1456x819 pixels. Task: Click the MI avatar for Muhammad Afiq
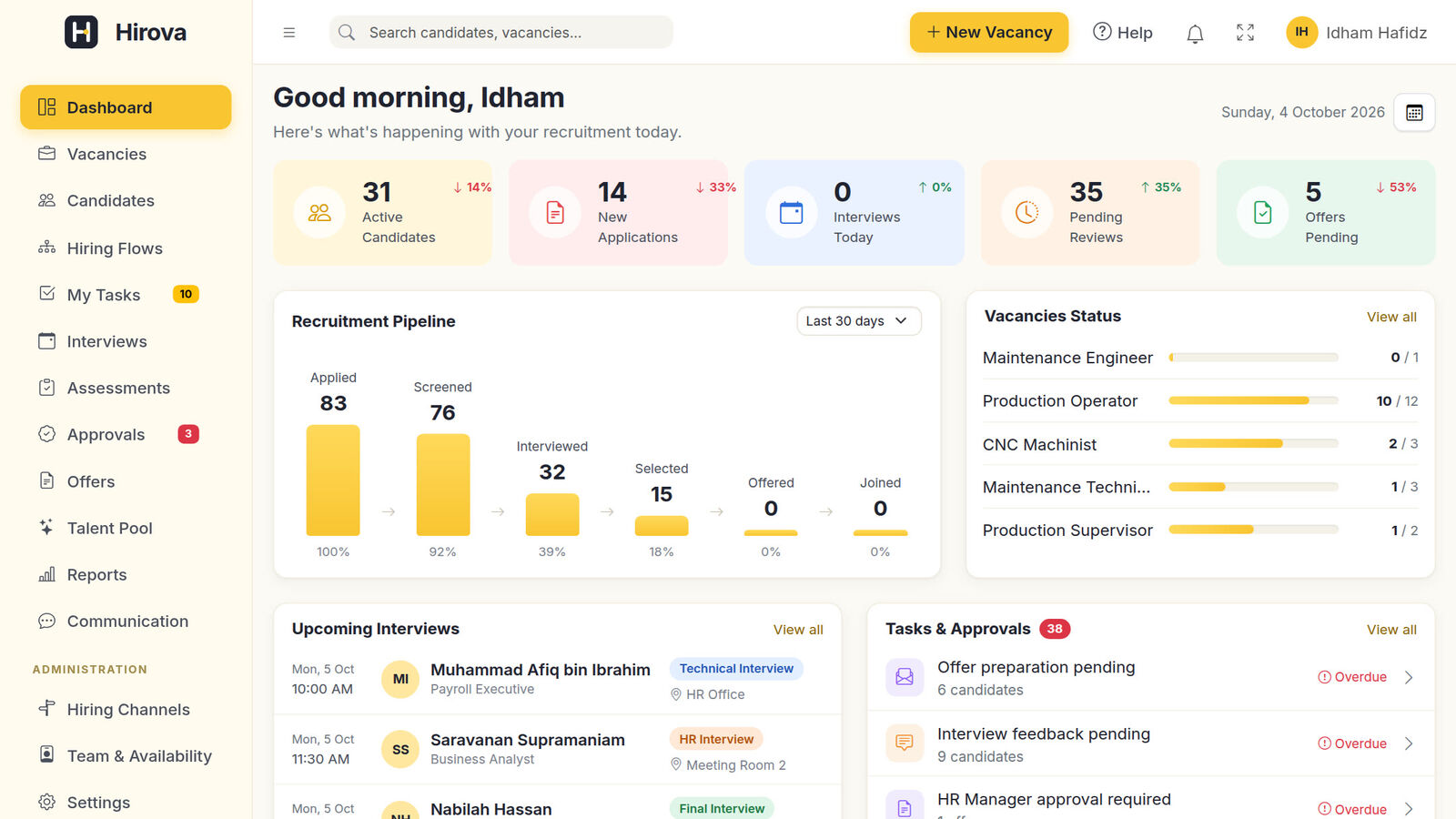[400, 679]
